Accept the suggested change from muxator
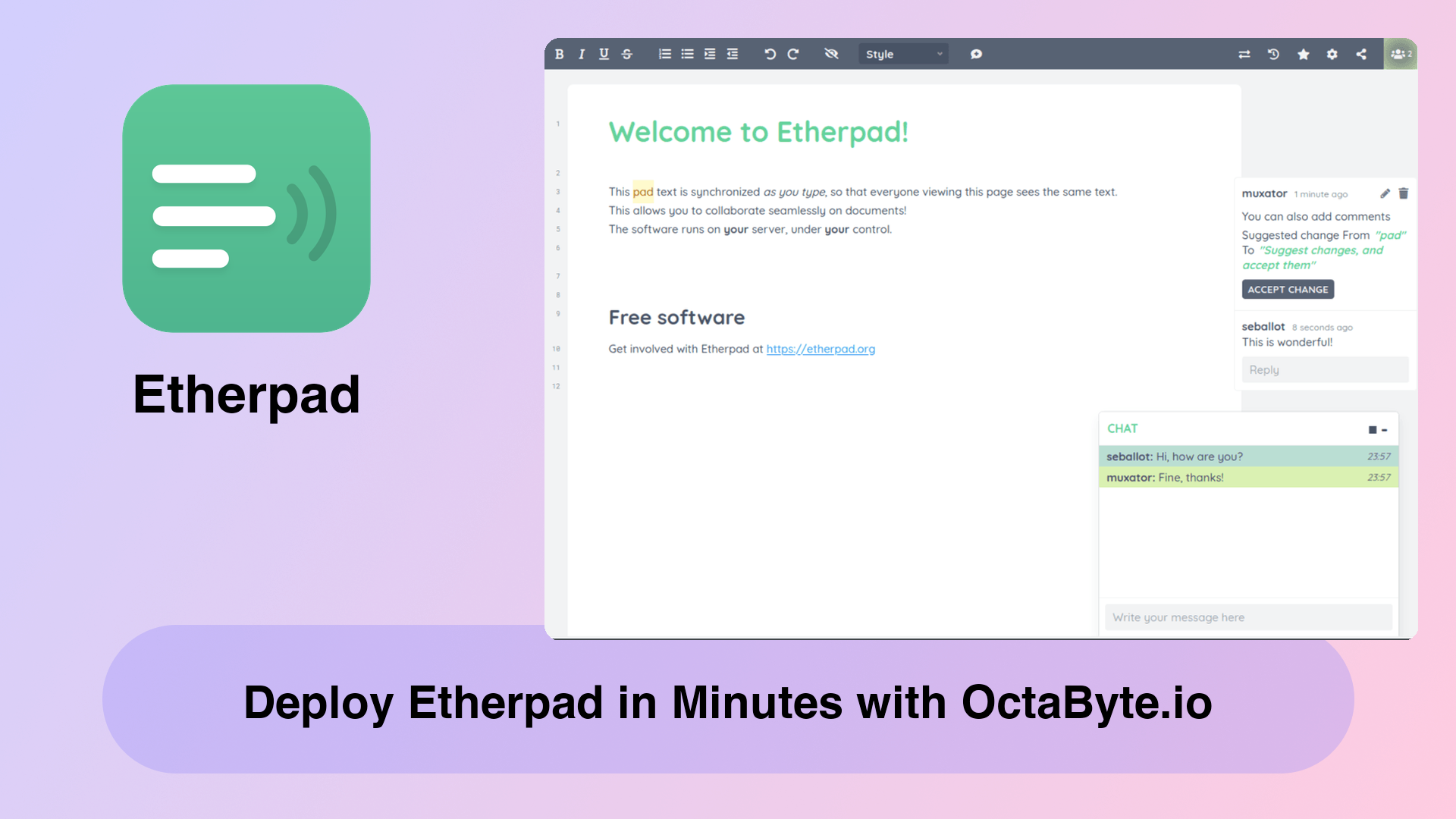The width and height of the screenshot is (1456, 819). click(1287, 289)
